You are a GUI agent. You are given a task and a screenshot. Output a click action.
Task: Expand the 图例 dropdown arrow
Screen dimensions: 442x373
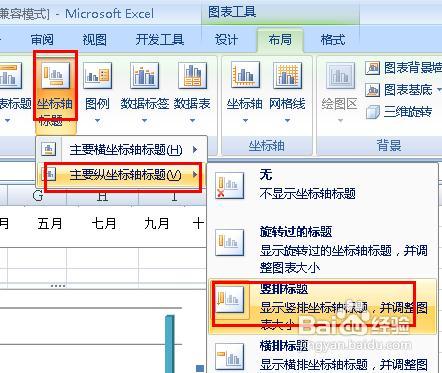point(97,120)
